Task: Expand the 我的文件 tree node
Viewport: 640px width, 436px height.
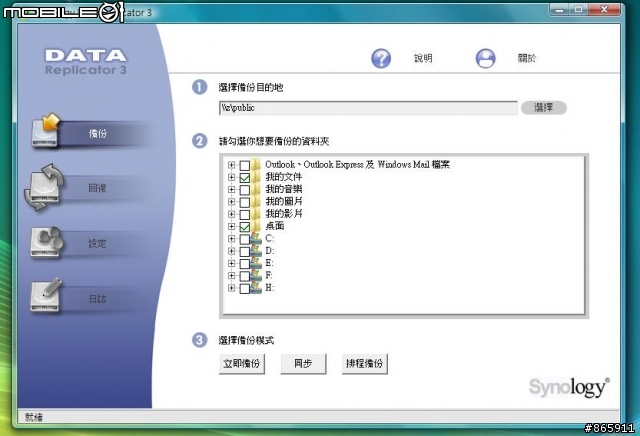Action: pyautogui.click(x=231, y=177)
